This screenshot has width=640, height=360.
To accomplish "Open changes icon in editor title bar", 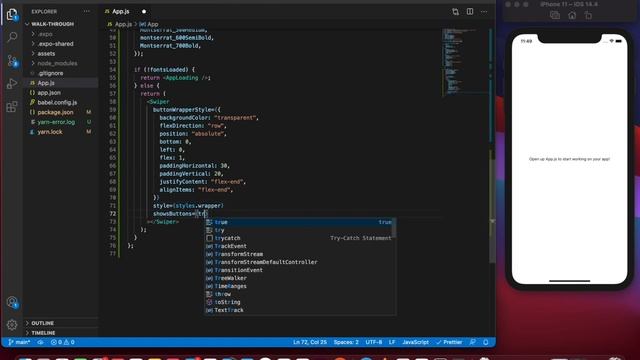I will 455,12.
